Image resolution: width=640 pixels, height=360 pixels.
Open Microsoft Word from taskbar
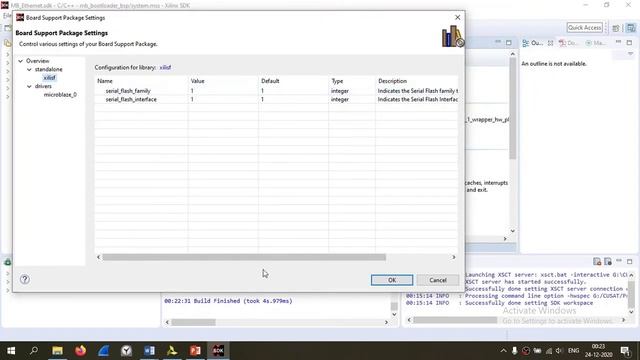149,351
